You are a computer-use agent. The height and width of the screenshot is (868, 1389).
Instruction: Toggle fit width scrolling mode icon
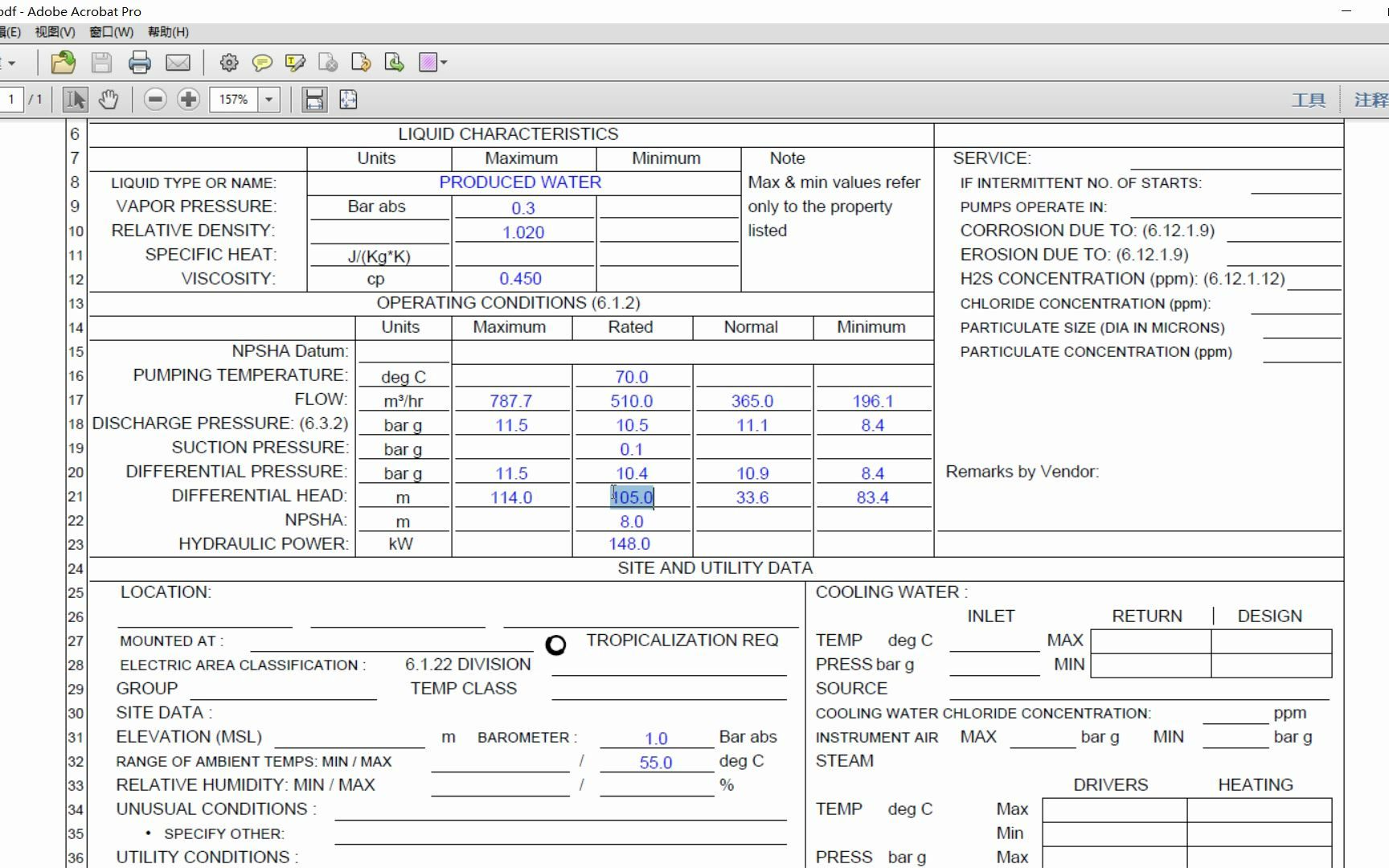click(x=313, y=100)
